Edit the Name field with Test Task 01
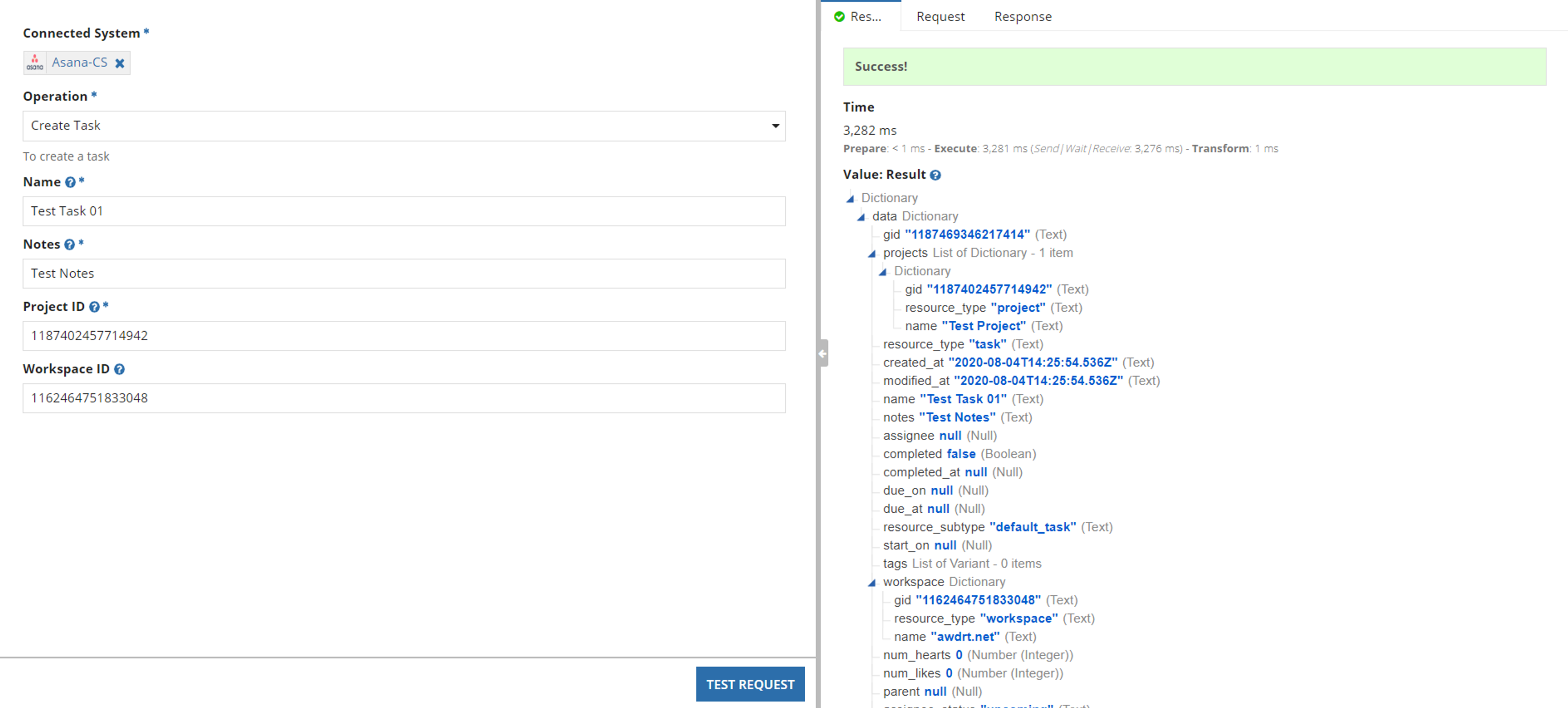 click(x=404, y=211)
